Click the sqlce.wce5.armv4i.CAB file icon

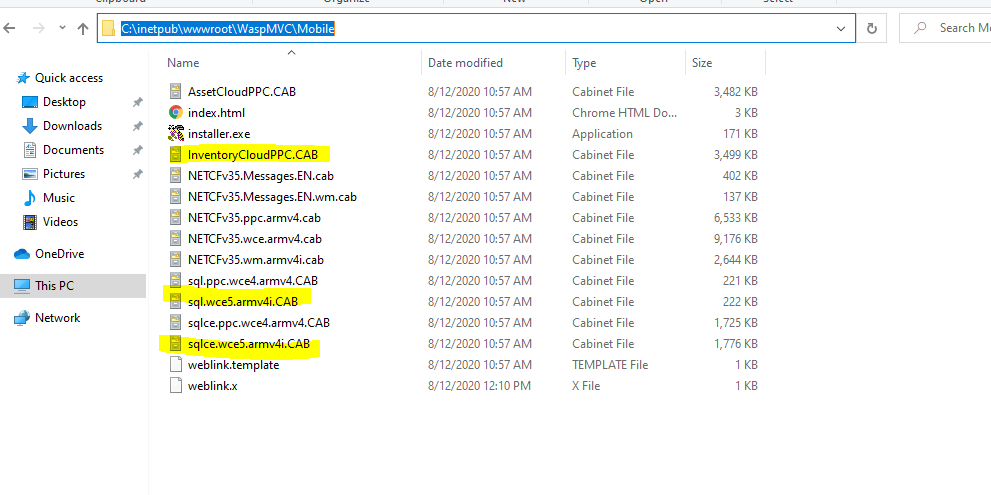pos(176,344)
